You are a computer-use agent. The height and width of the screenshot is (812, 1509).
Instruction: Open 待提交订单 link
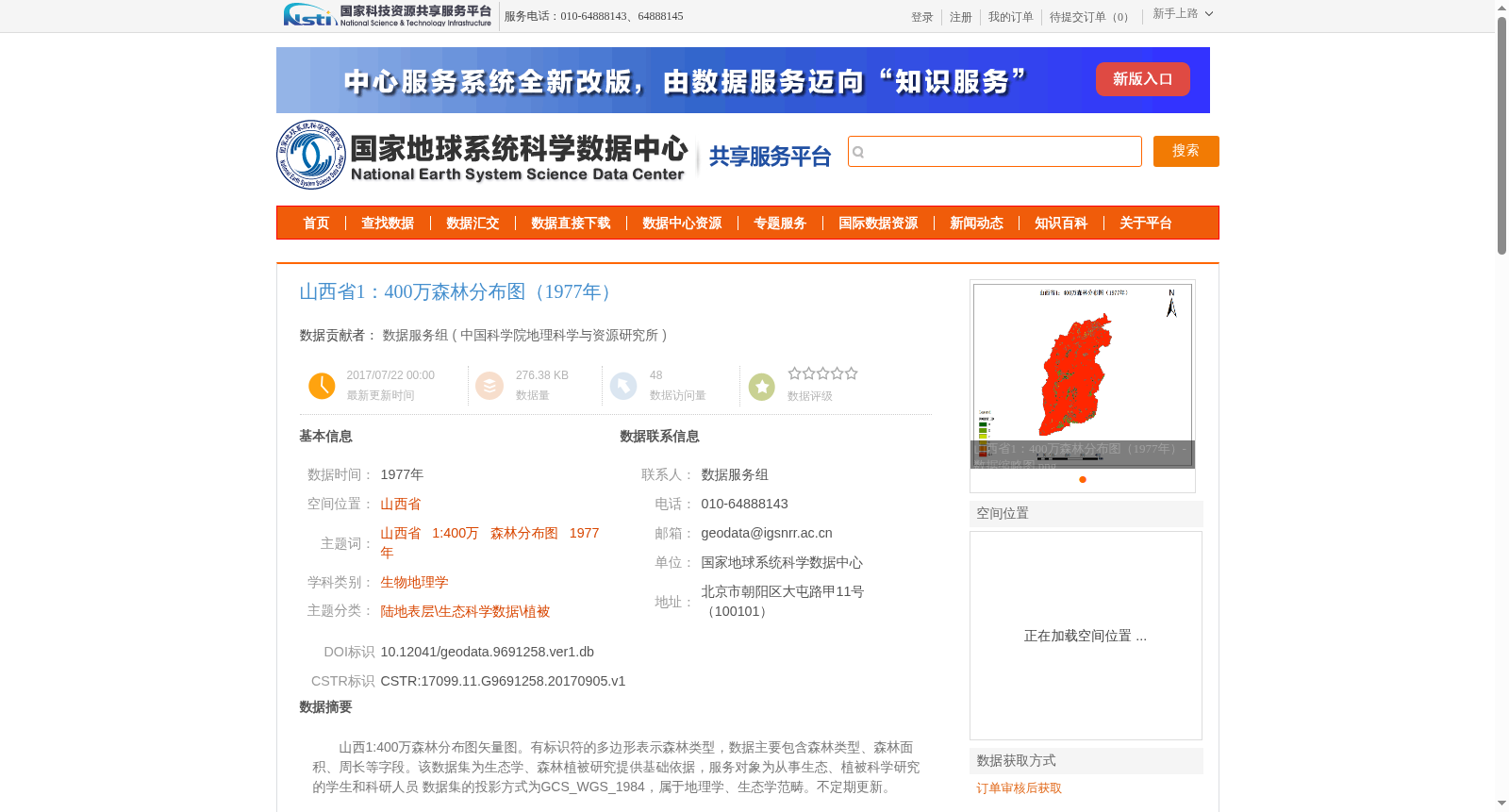1091,18
